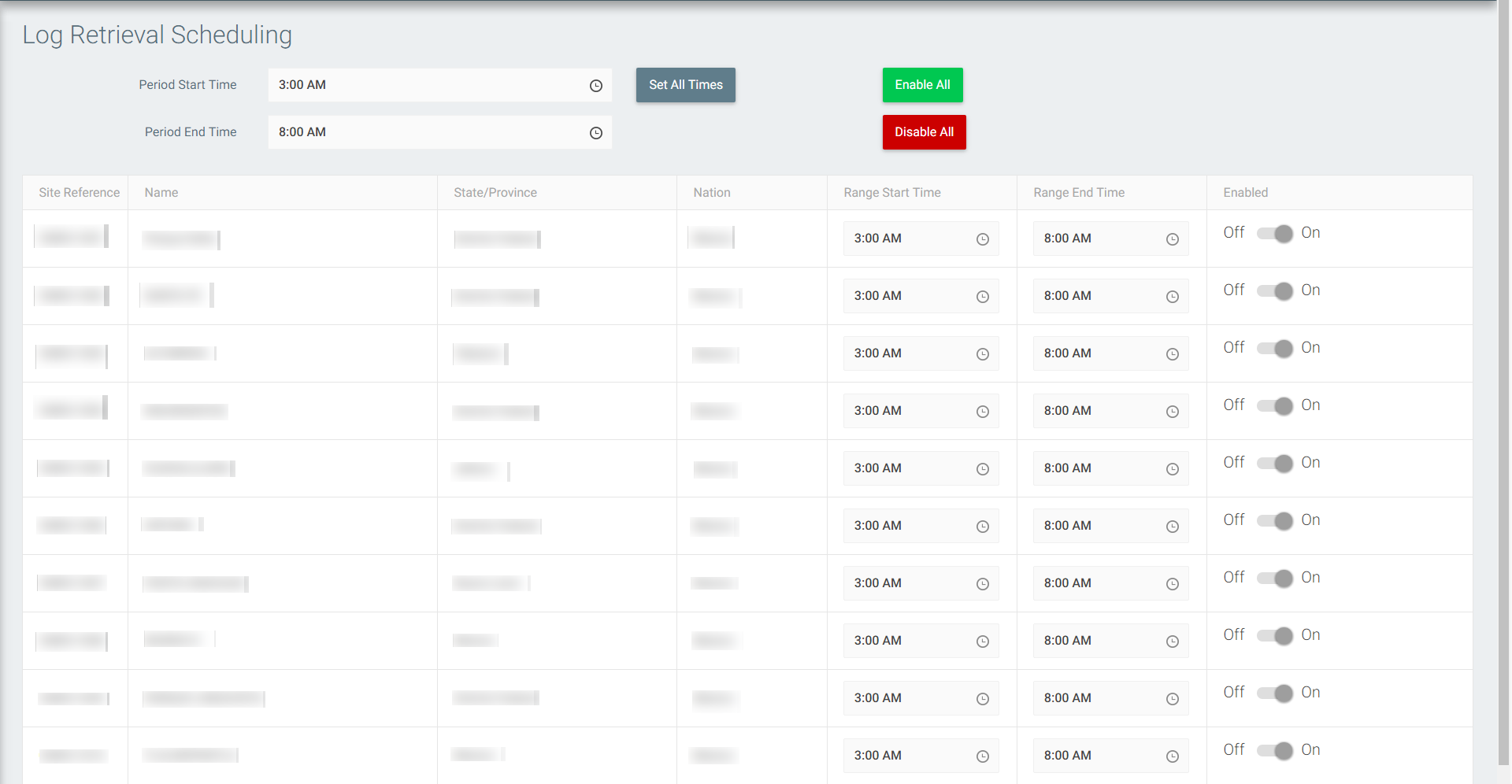Viewport: 1512px width, 784px height.
Task: Click fifth row Range End Time clock icon
Action: click(x=1172, y=469)
